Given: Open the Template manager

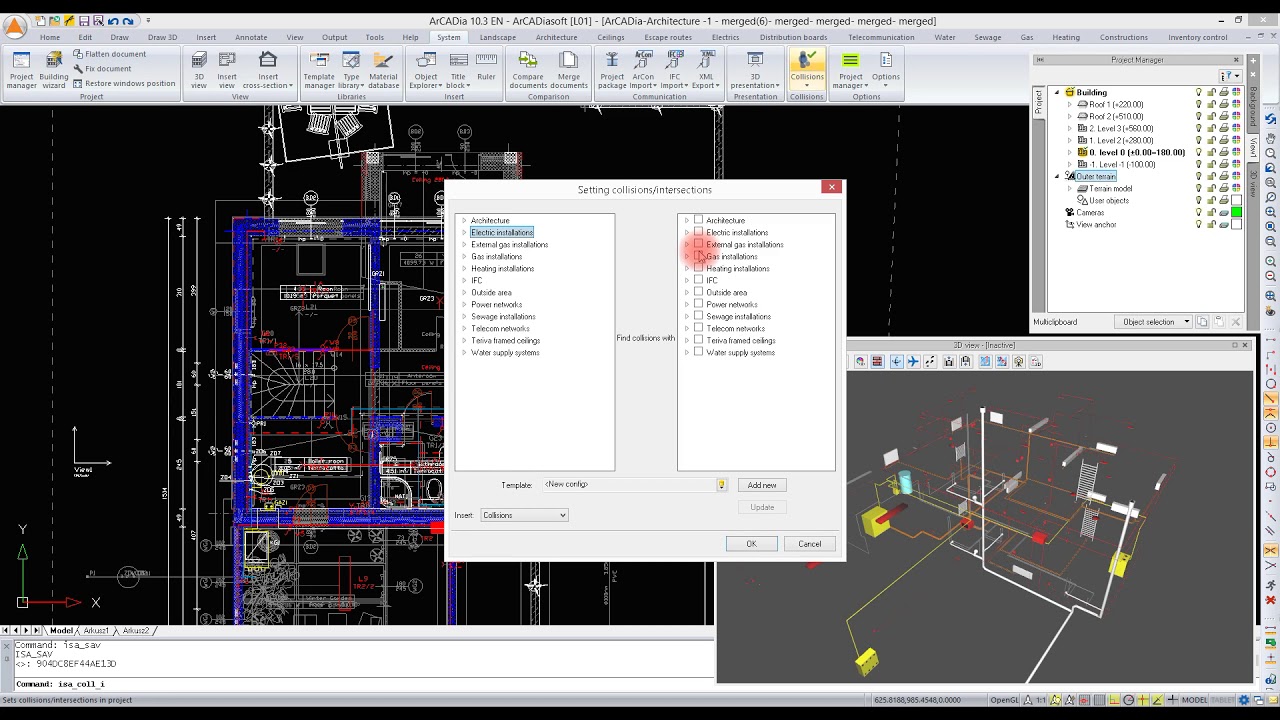Looking at the screenshot, I should tap(319, 70).
